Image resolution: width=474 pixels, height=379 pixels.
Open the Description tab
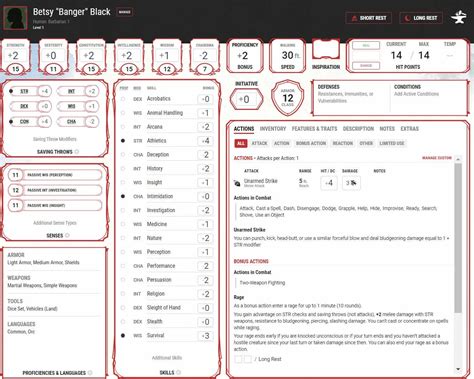tap(358, 129)
